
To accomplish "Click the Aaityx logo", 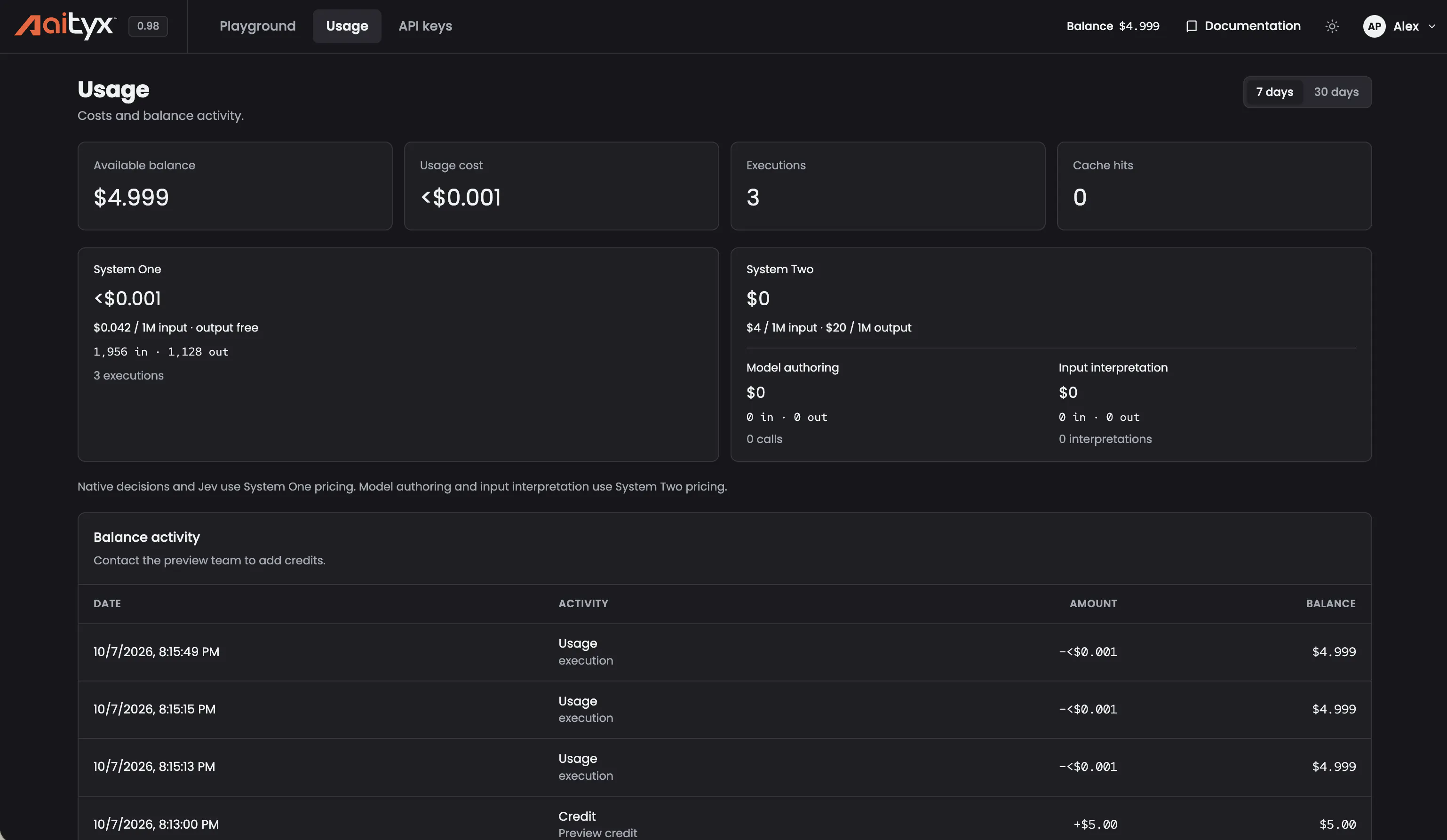I will (x=65, y=26).
